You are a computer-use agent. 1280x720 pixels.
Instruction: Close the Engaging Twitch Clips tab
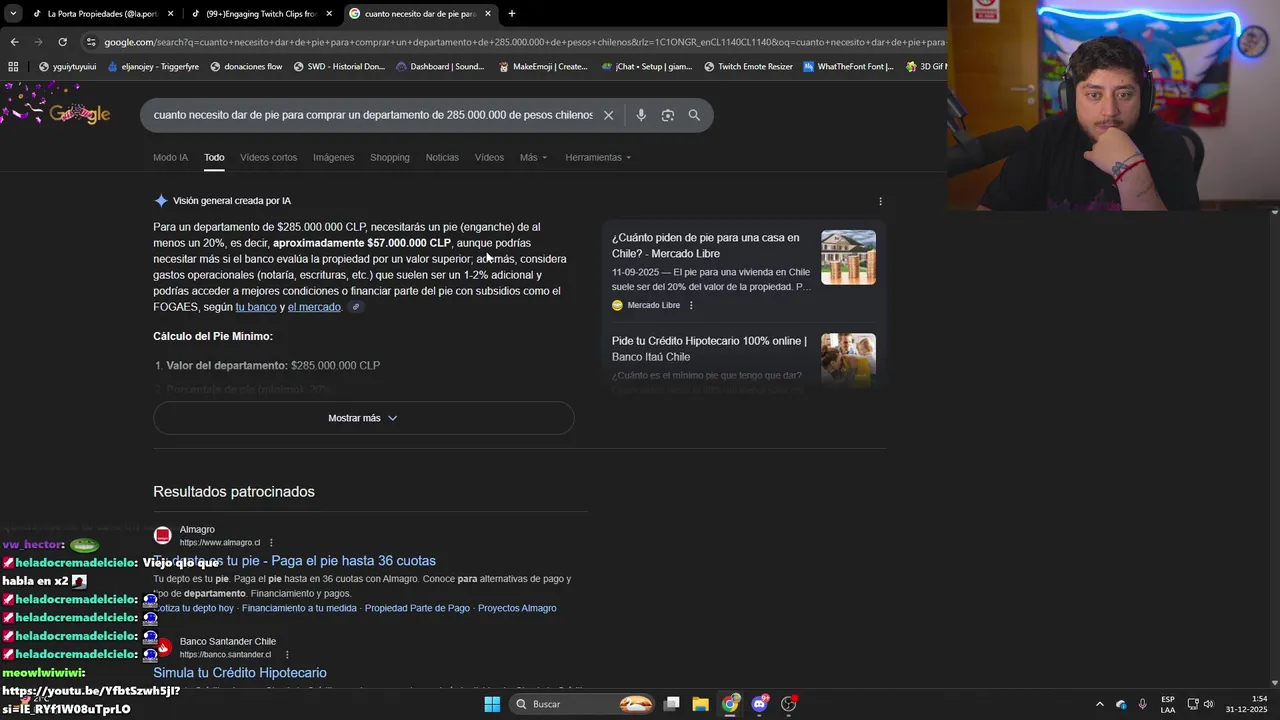tap(328, 14)
